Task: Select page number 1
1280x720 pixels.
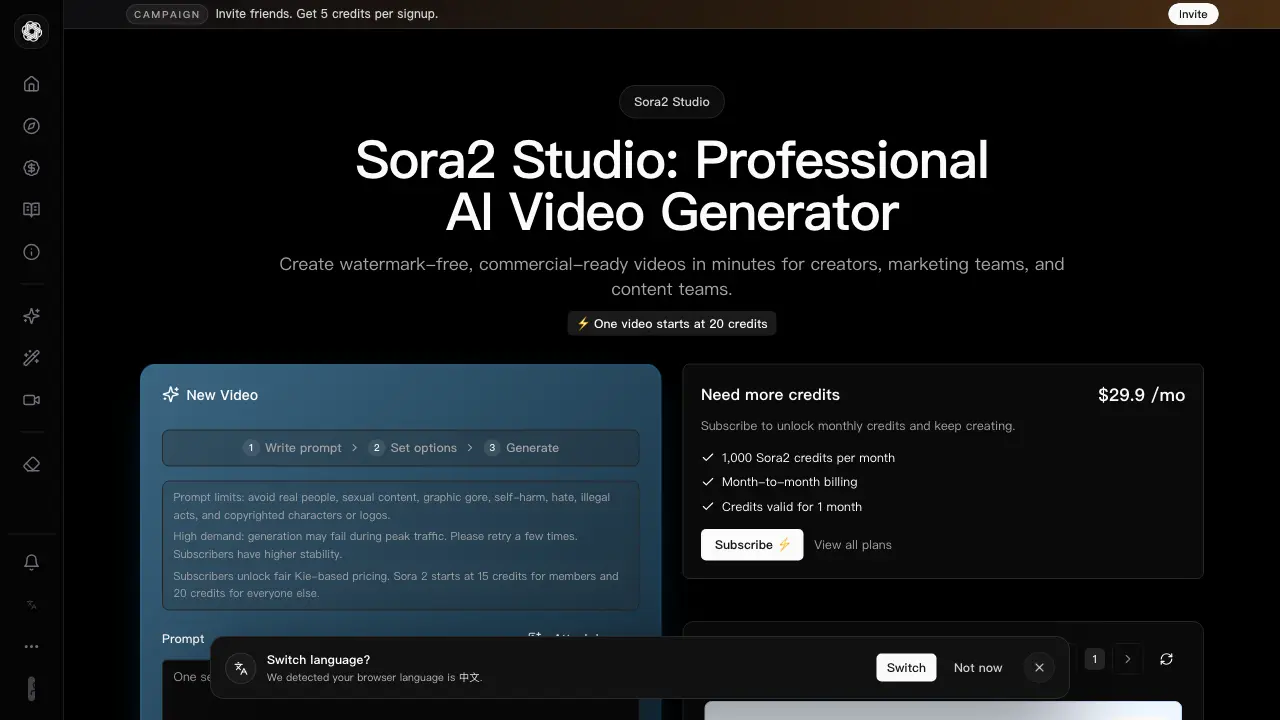Action: 1095,659
